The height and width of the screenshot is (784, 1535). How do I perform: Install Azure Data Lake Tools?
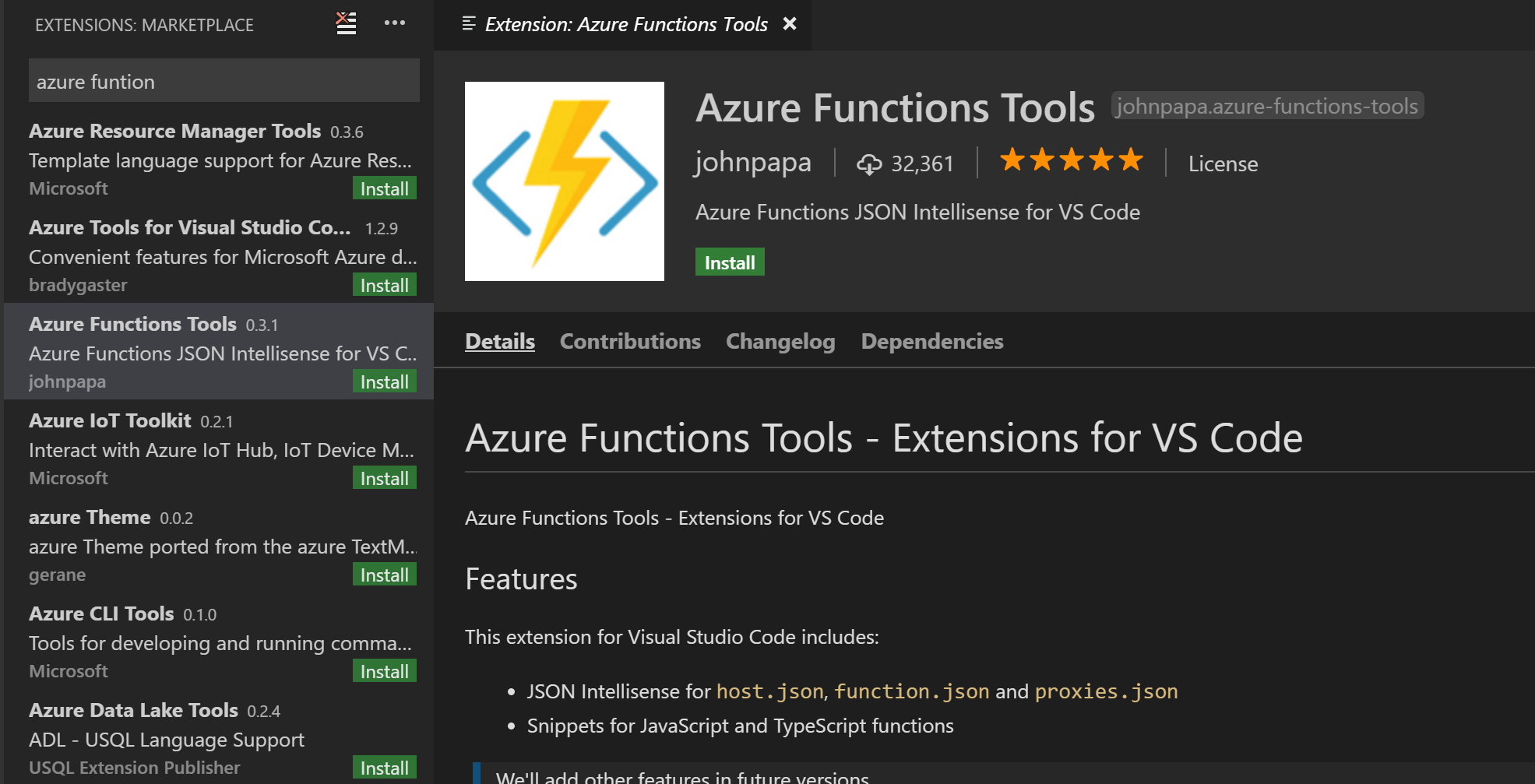[385, 768]
